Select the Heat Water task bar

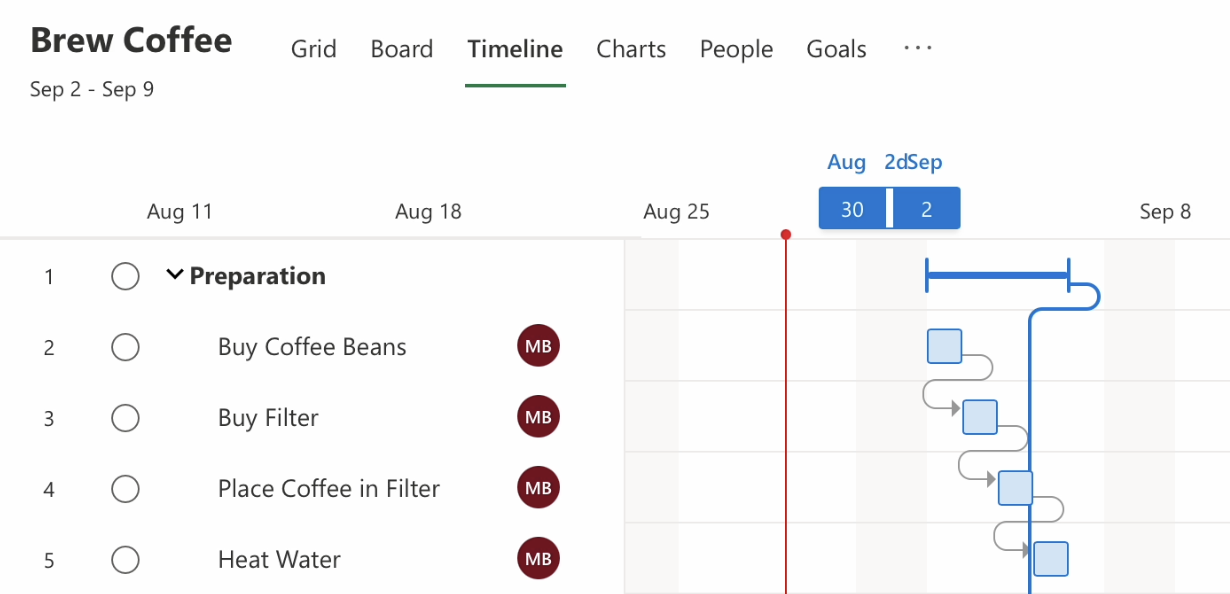pyautogui.click(x=1051, y=559)
